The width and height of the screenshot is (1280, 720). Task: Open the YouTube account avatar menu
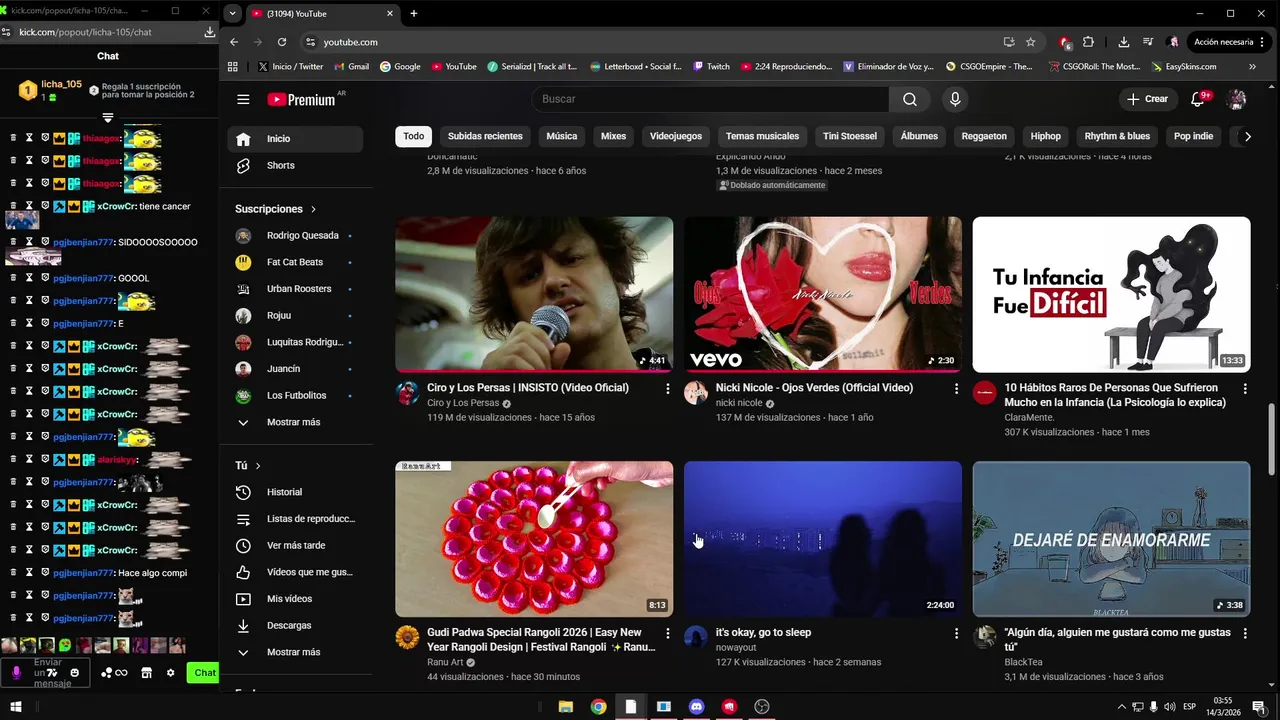1237,99
